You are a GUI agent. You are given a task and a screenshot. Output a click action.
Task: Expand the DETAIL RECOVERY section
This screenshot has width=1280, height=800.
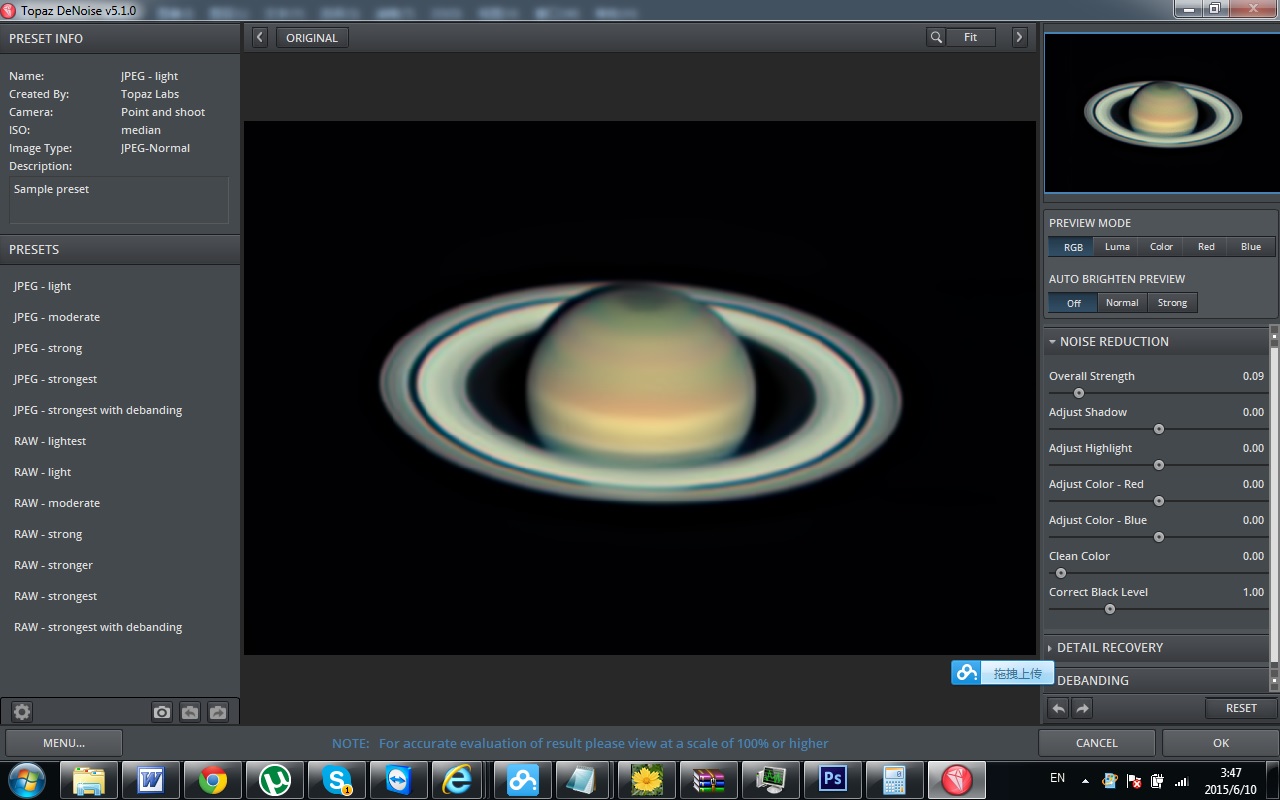pos(1157,648)
